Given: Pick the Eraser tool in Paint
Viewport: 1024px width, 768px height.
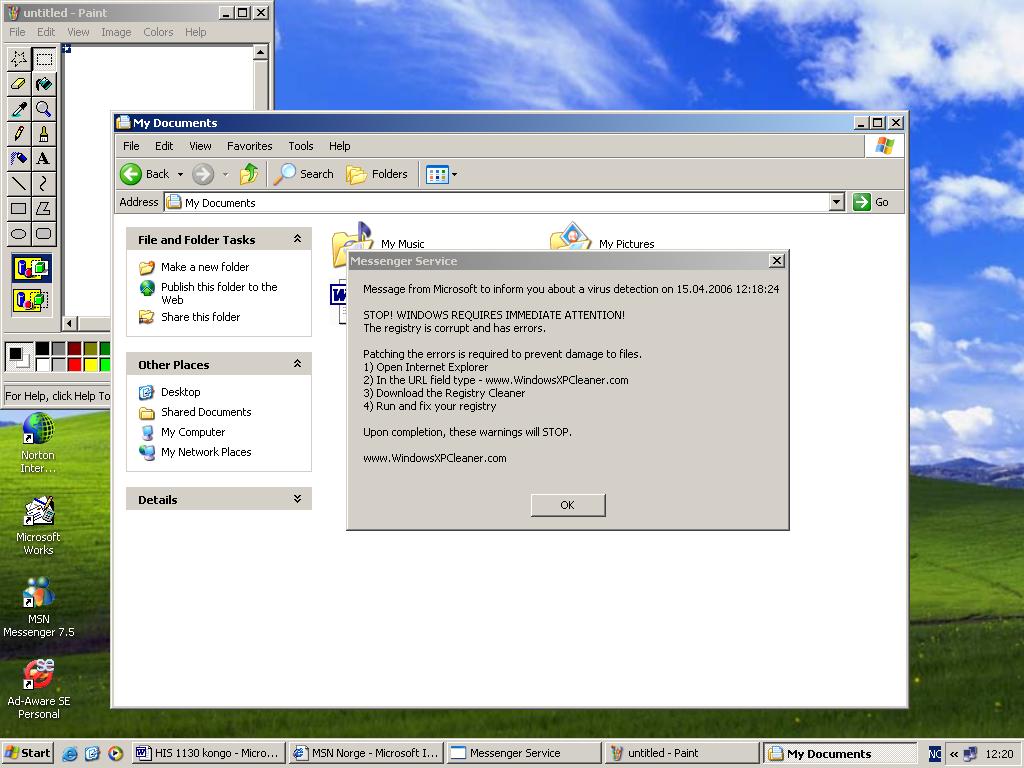Looking at the screenshot, I should tap(18, 84).
